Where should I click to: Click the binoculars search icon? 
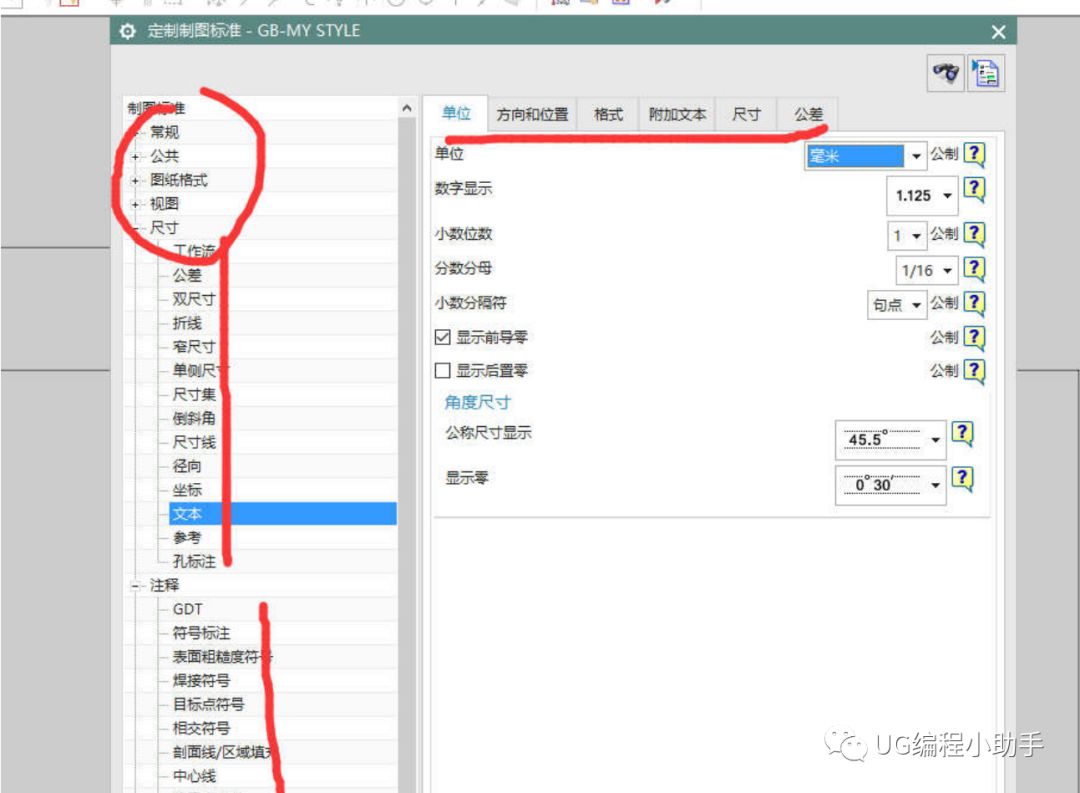click(x=945, y=73)
